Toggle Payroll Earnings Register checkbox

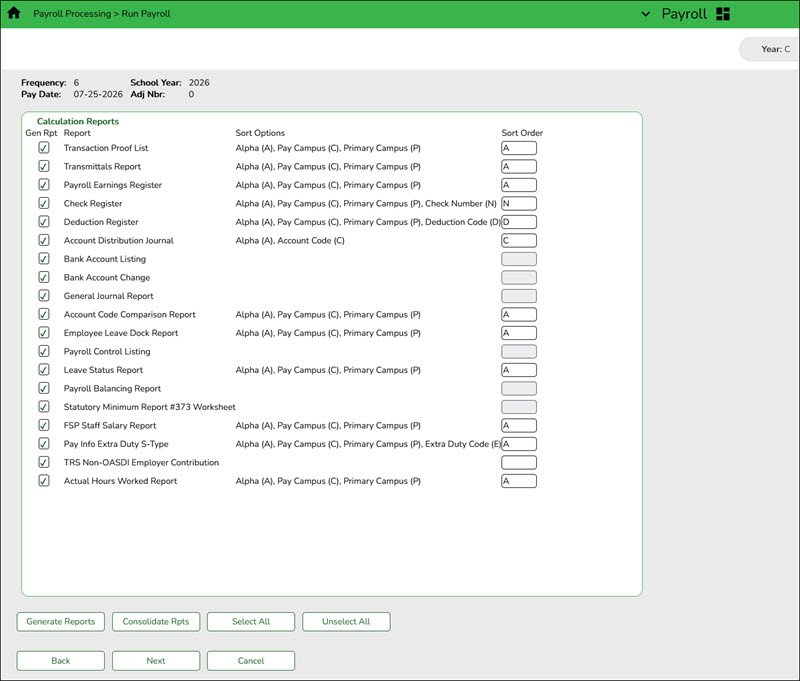pos(44,185)
